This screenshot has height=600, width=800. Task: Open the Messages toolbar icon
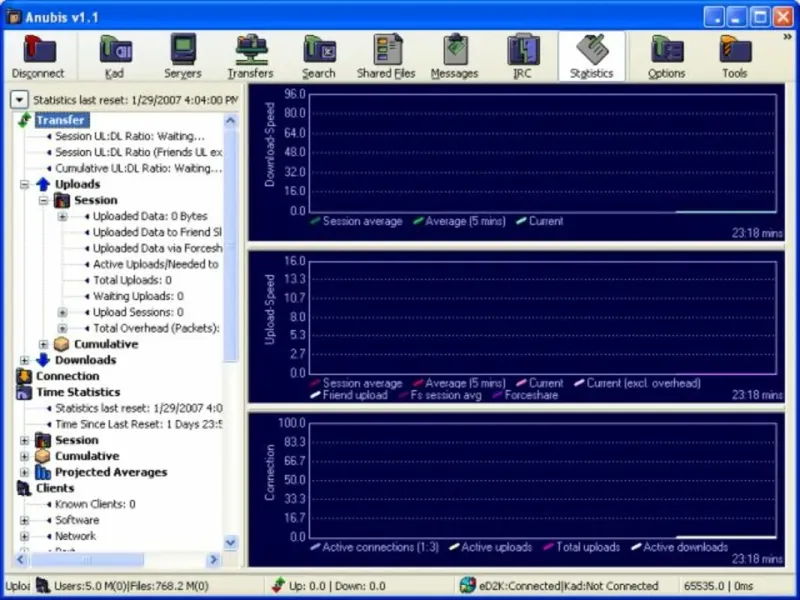point(456,56)
